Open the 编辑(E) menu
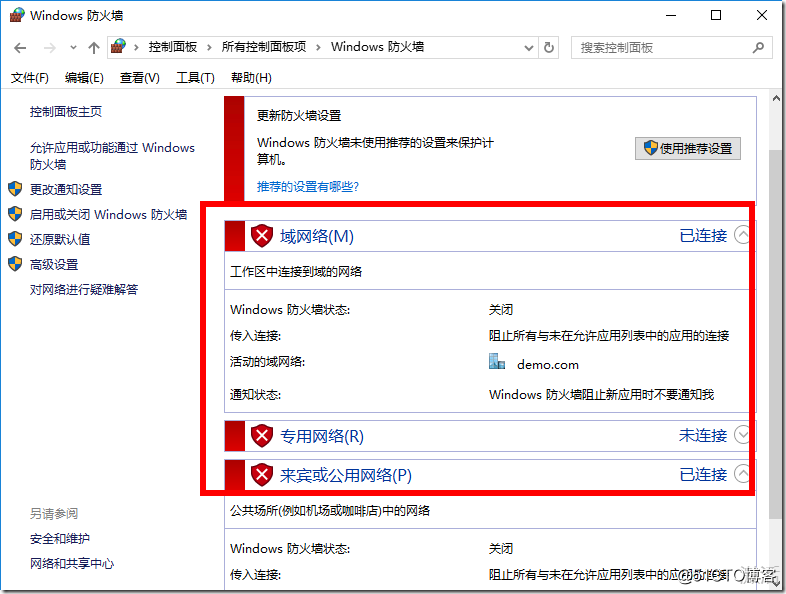This screenshot has height=594, width=786. 84,78
